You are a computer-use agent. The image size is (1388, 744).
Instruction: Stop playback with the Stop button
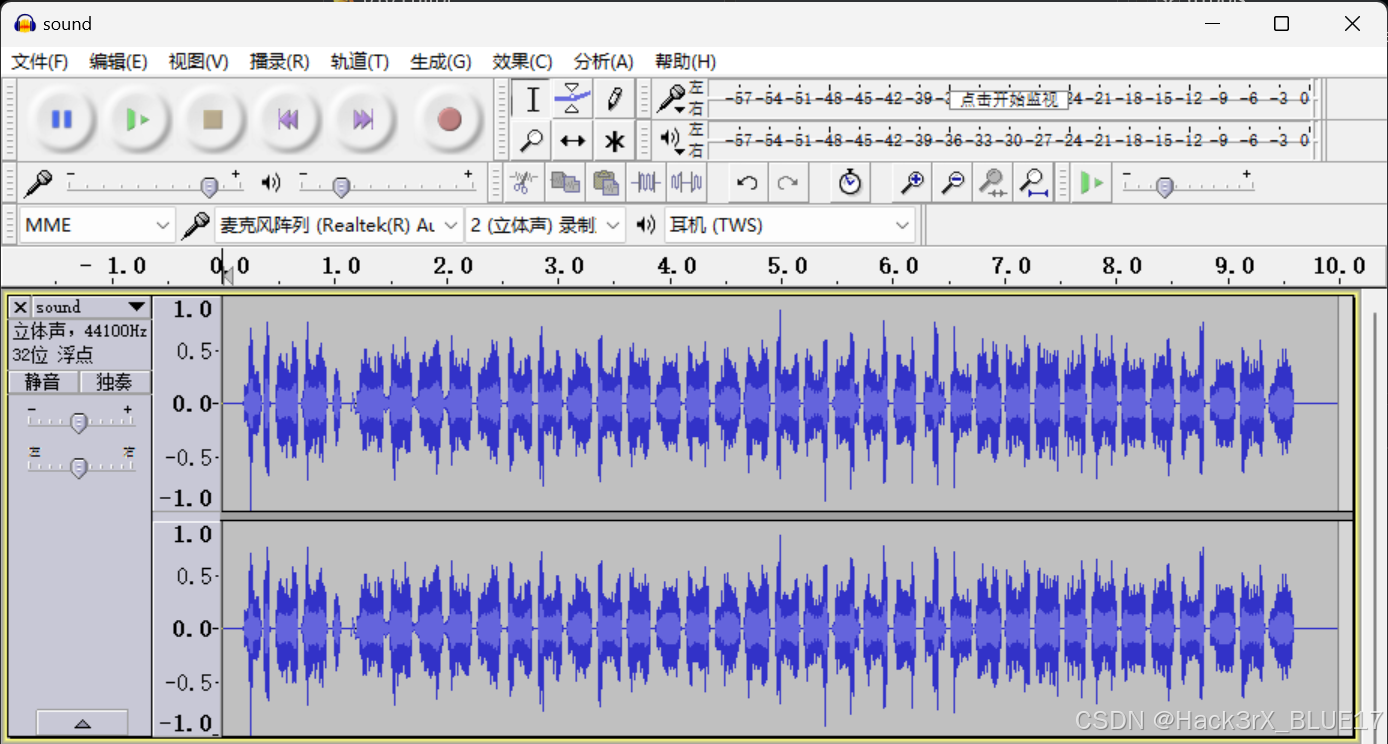click(212, 120)
